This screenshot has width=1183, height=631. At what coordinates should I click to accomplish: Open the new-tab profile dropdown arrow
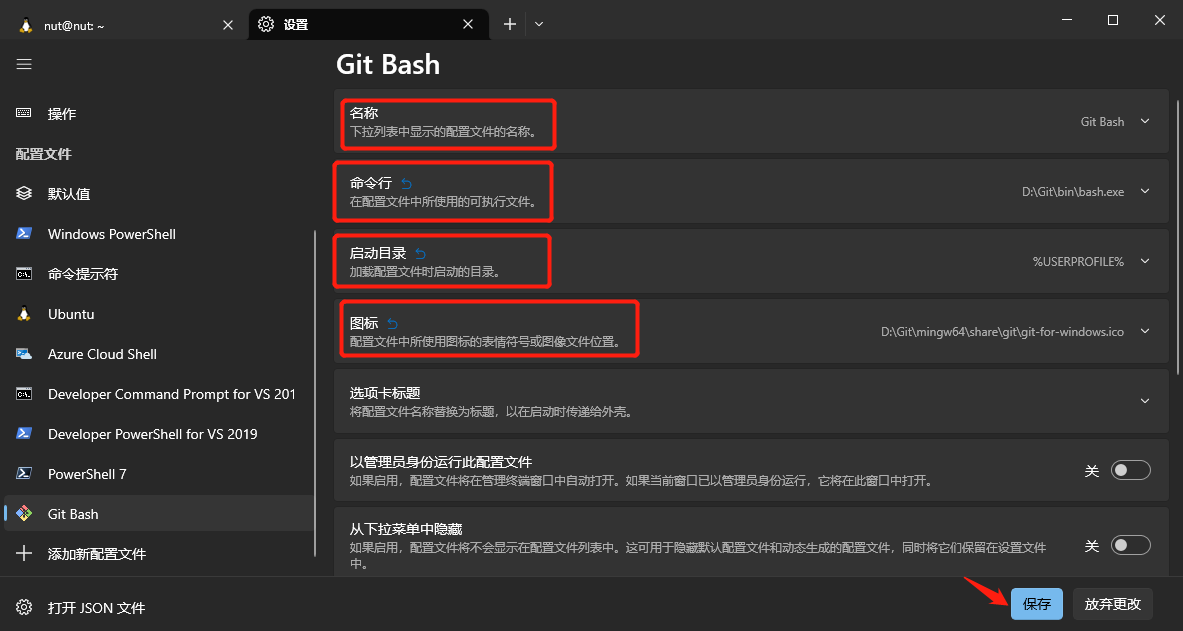(539, 24)
